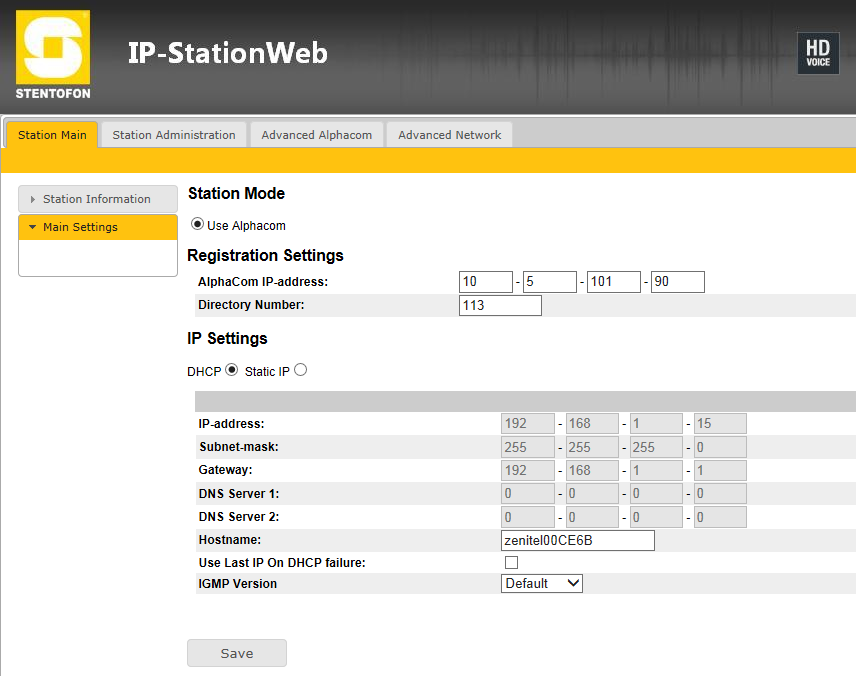Open the IGMP Version dropdown

(x=541, y=583)
